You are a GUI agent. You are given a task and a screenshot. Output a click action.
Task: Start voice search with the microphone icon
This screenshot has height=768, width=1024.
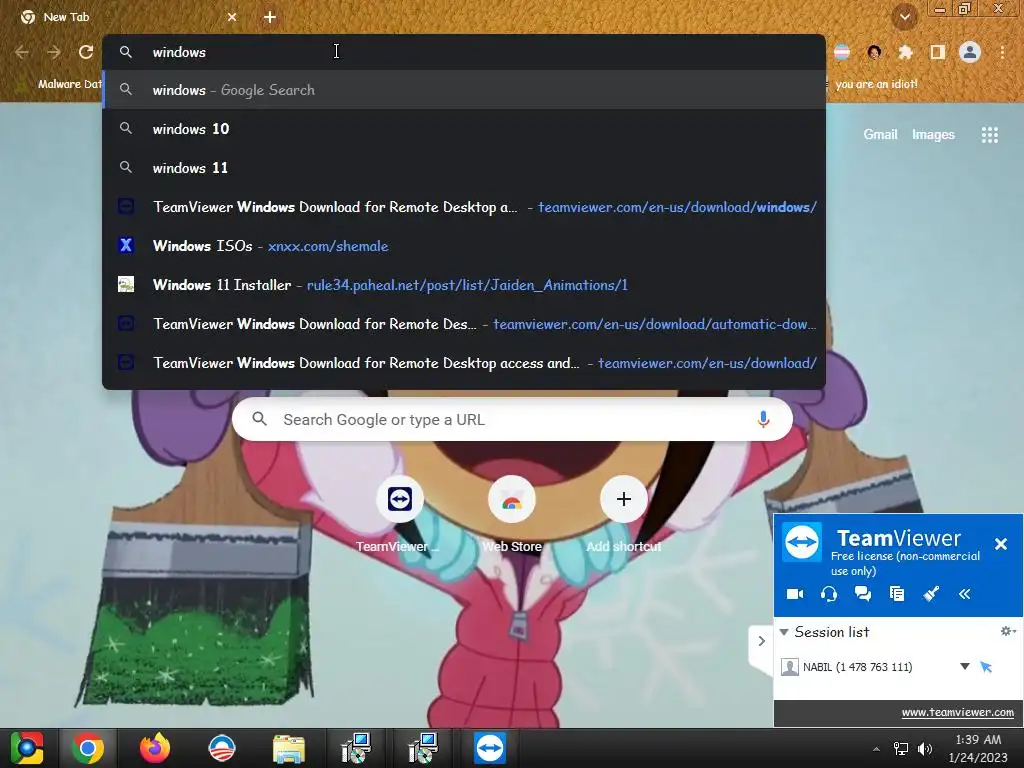coord(763,419)
